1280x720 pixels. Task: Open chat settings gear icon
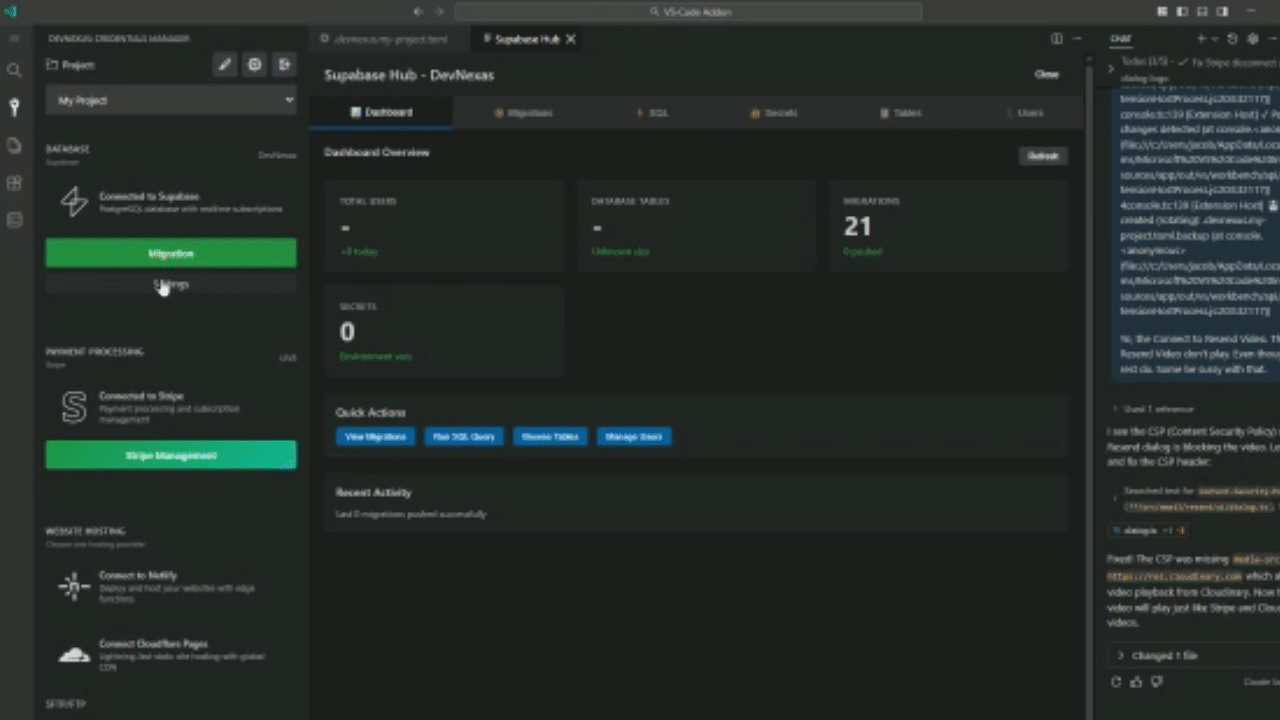(x=1252, y=39)
